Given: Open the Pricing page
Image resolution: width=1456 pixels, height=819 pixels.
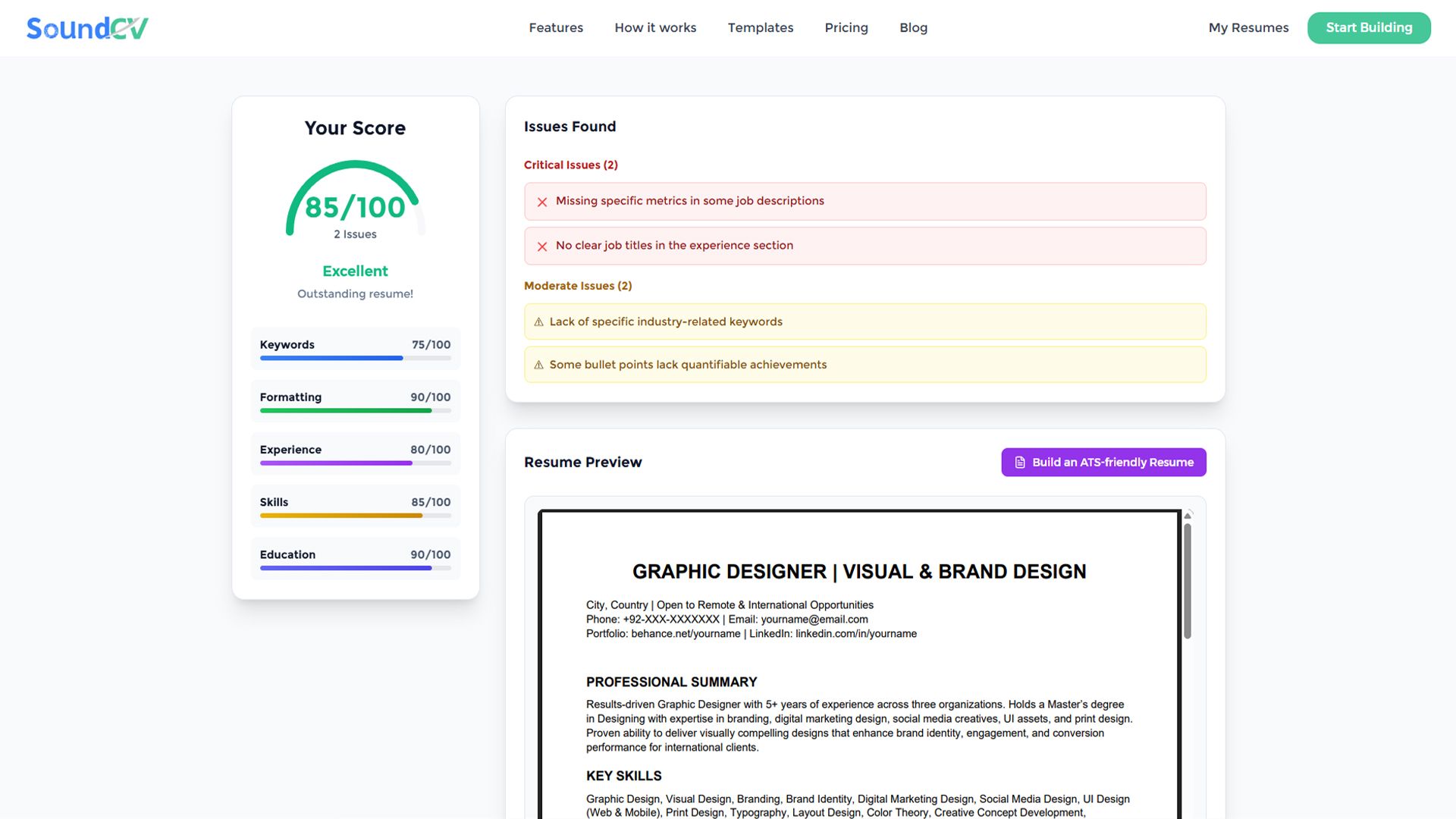Looking at the screenshot, I should (846, 28).
